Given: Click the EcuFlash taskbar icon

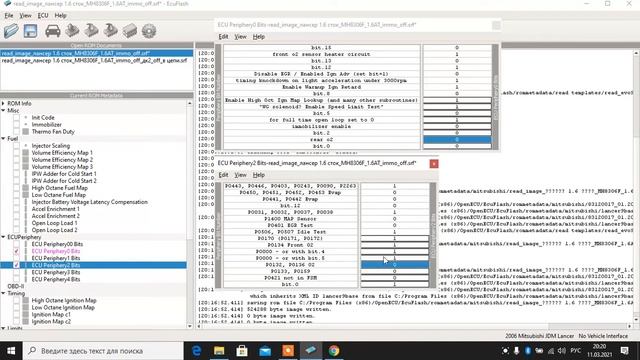Looking at the screenshot, I should [311, 351].
